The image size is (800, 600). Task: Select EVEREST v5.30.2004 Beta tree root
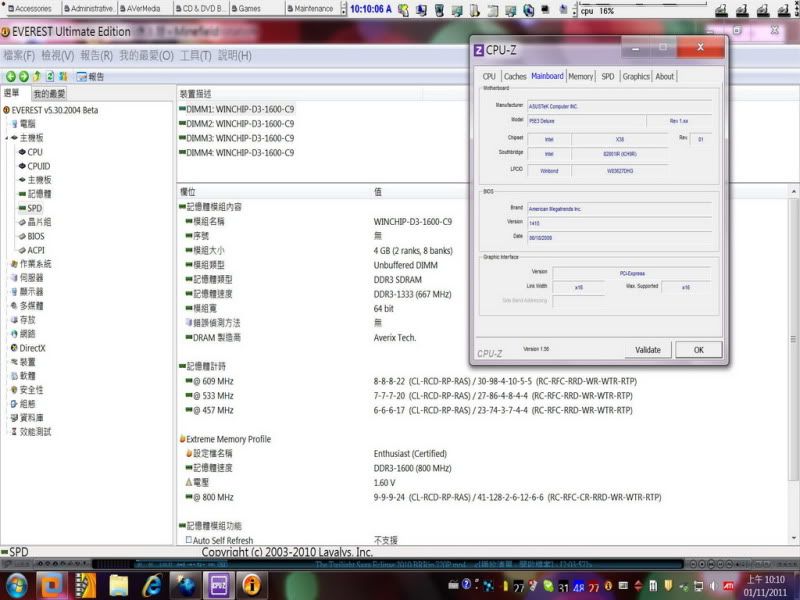pos(51,110)
